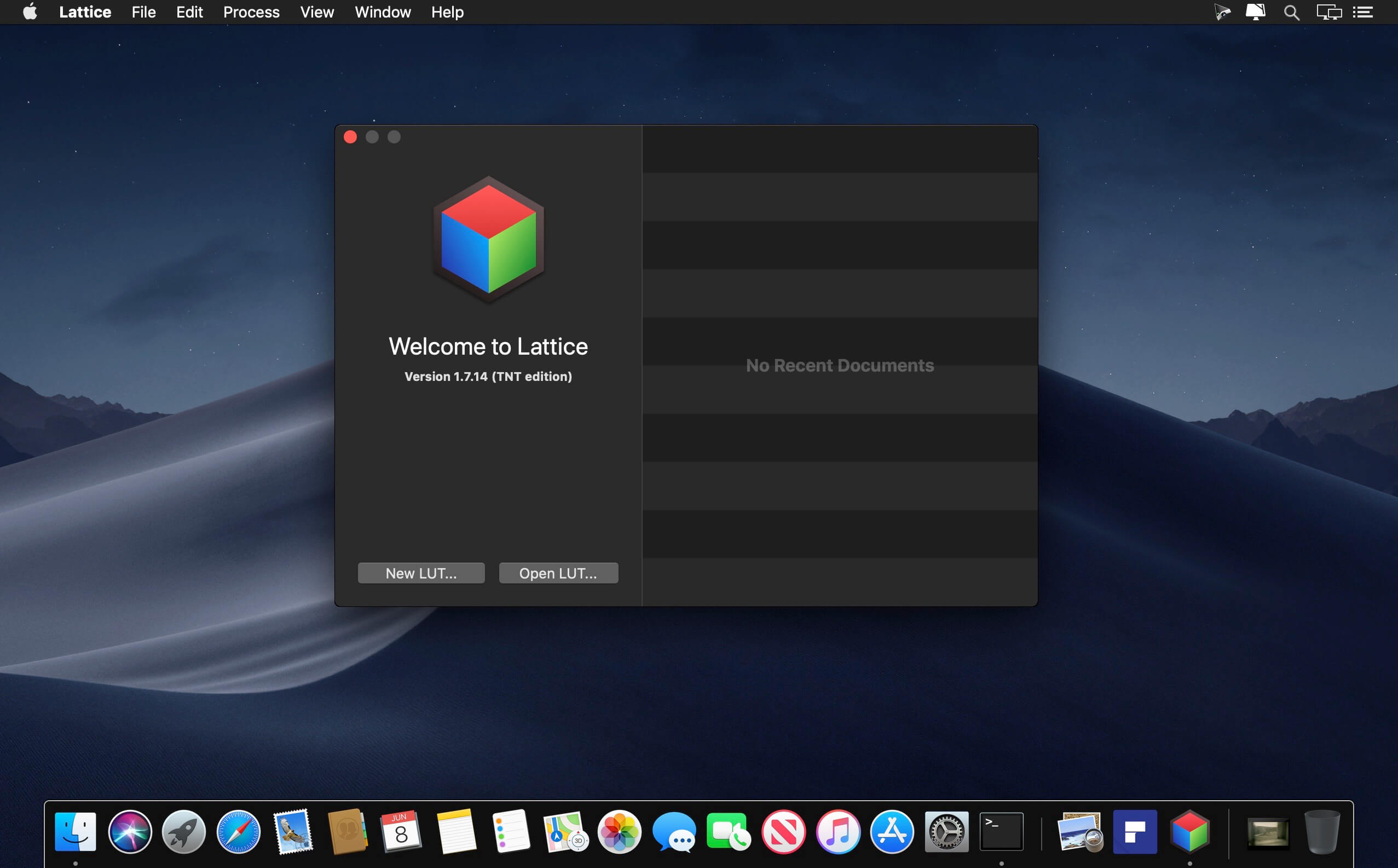Open the Apple menu
Viewport: 1398px width, 868px height.
[x=30, y=12]
